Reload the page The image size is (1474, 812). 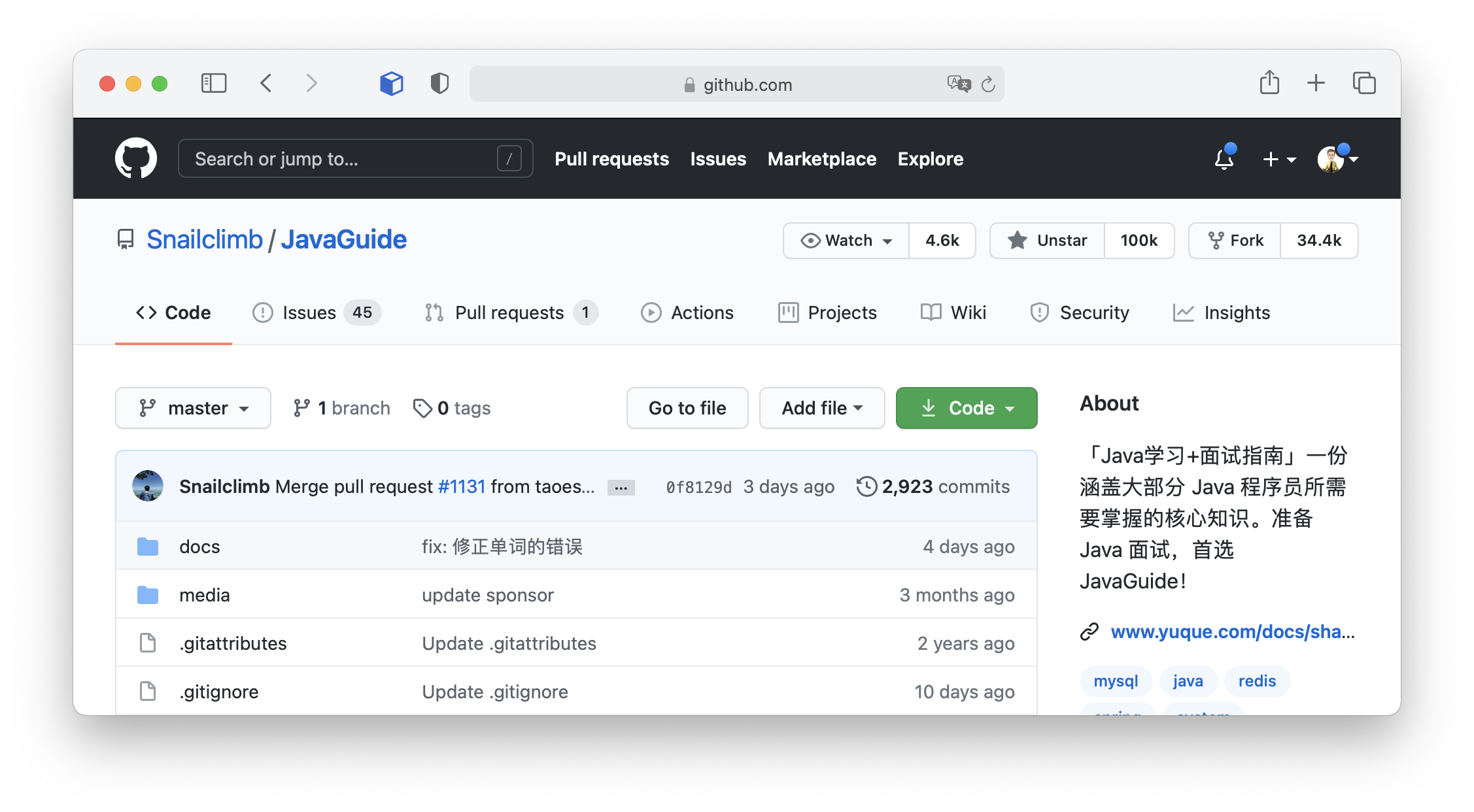pos(988,84)
